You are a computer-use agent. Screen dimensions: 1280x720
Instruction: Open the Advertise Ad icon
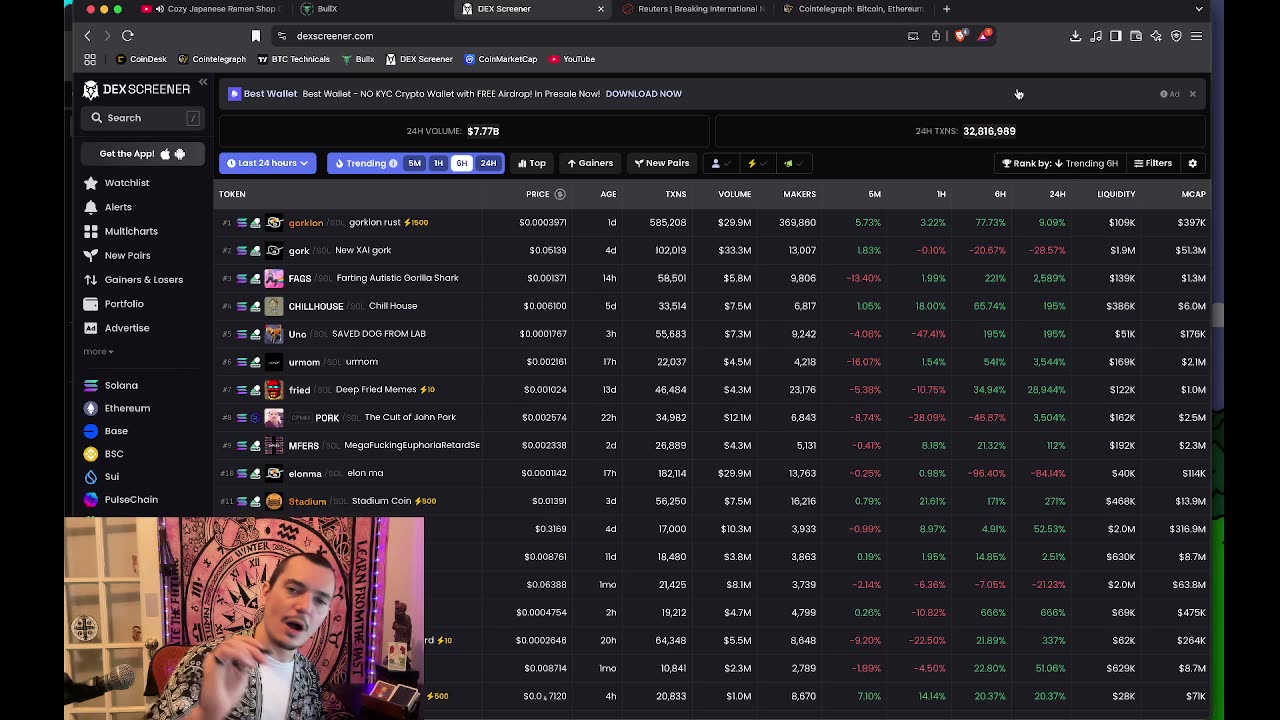pyautogui.click(x=91, y=328)
